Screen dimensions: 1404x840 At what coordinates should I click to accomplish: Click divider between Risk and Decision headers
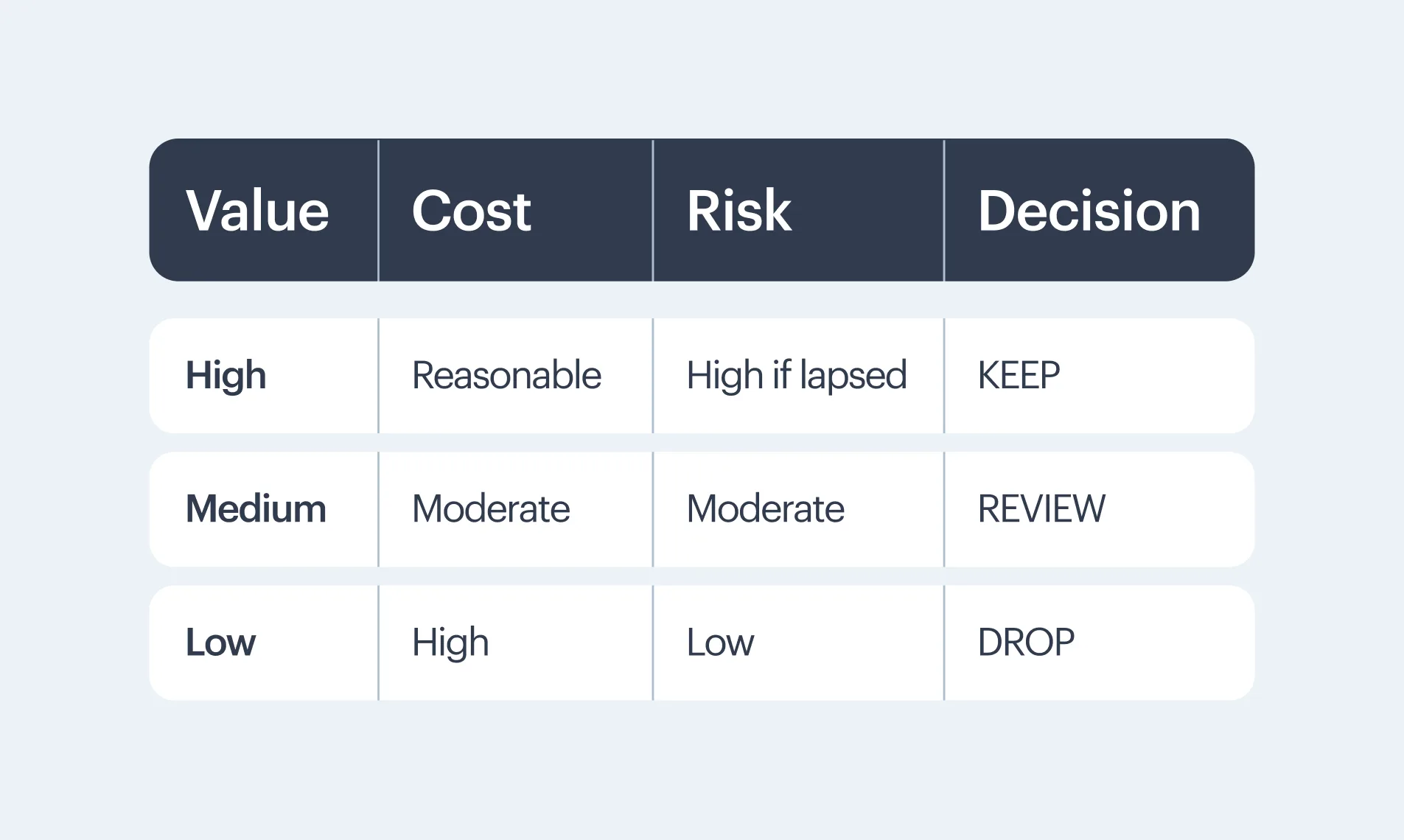943,211
